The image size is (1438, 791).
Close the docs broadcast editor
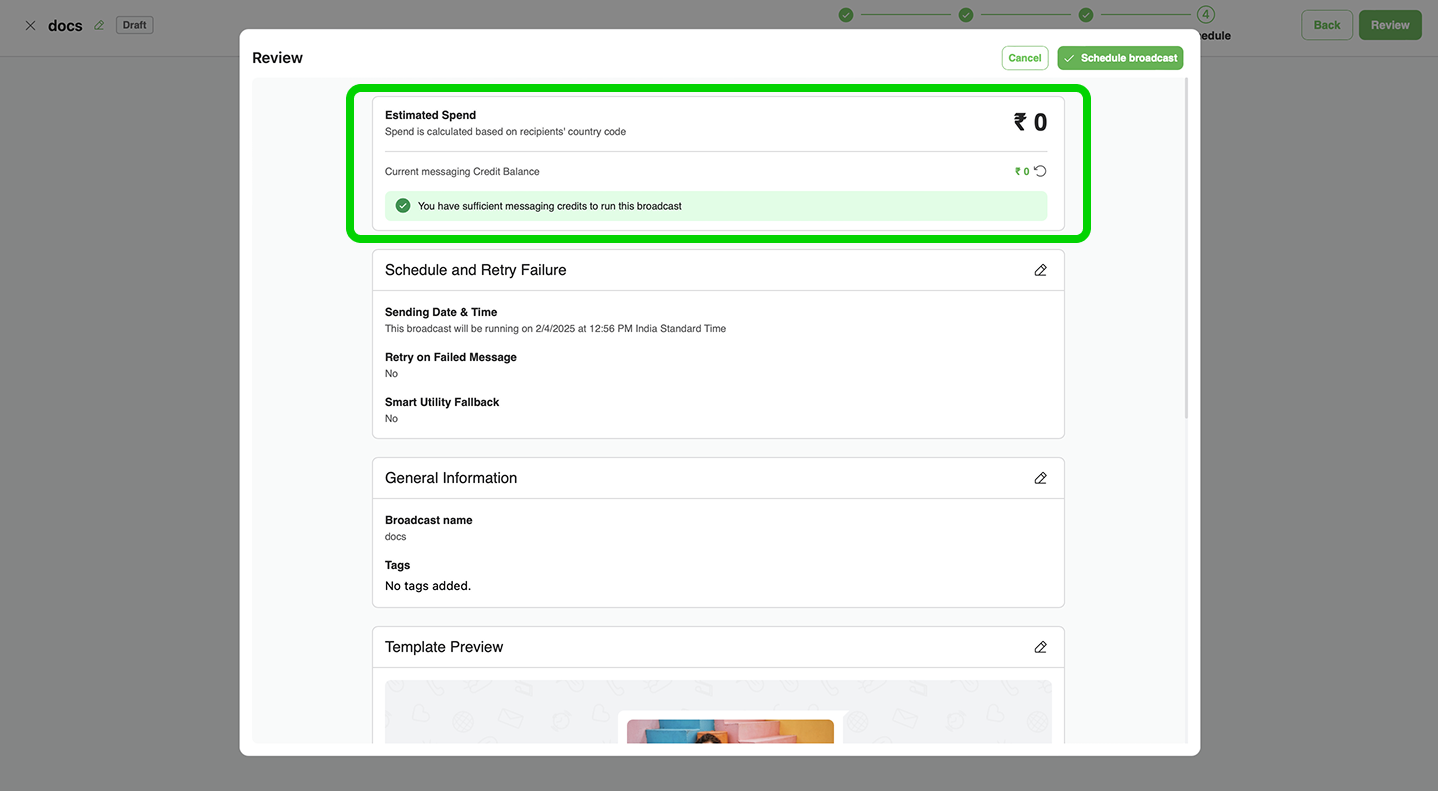pos(30,25)
